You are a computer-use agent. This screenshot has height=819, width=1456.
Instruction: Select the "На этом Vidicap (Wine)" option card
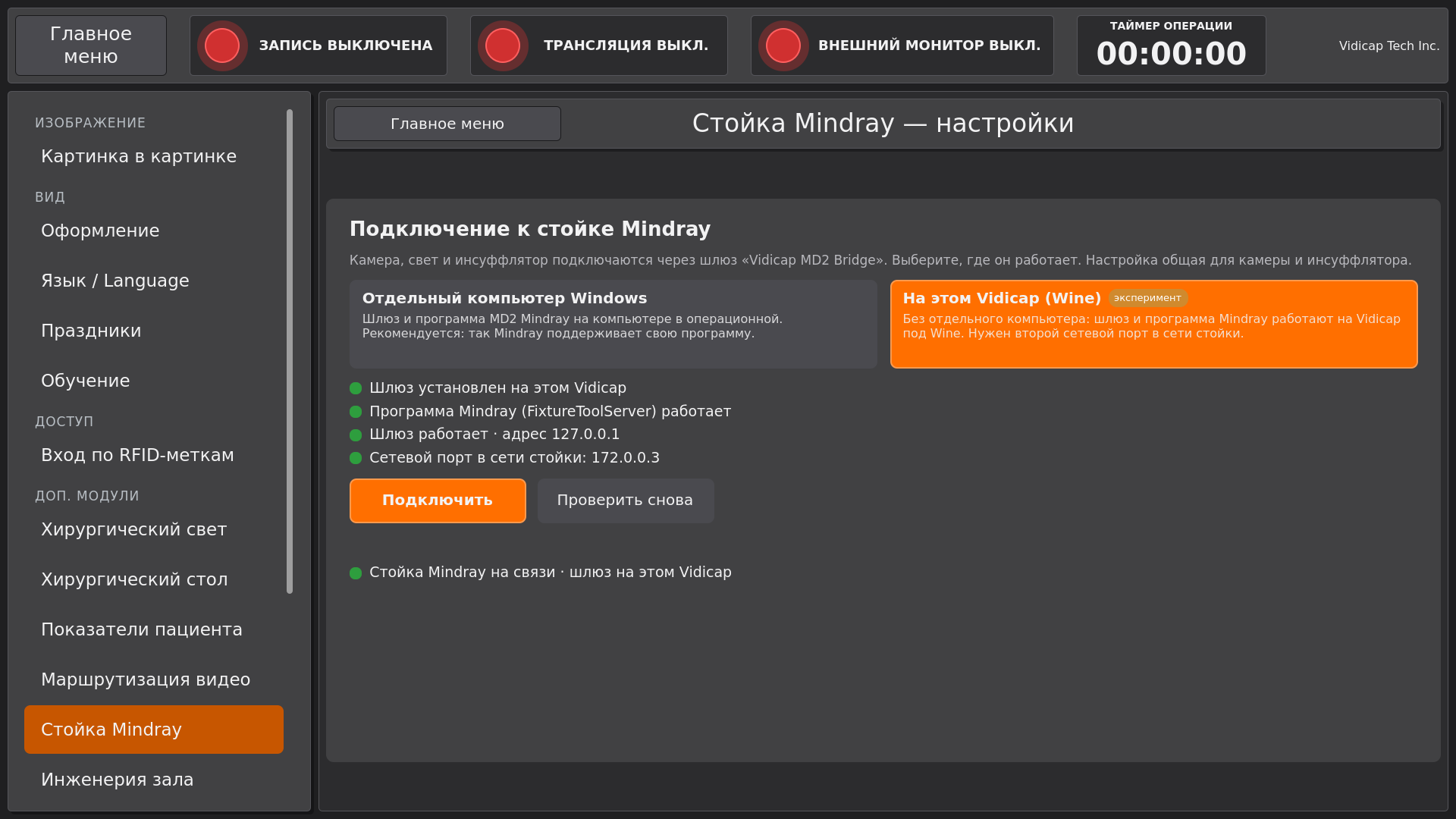click(1153, 324)
